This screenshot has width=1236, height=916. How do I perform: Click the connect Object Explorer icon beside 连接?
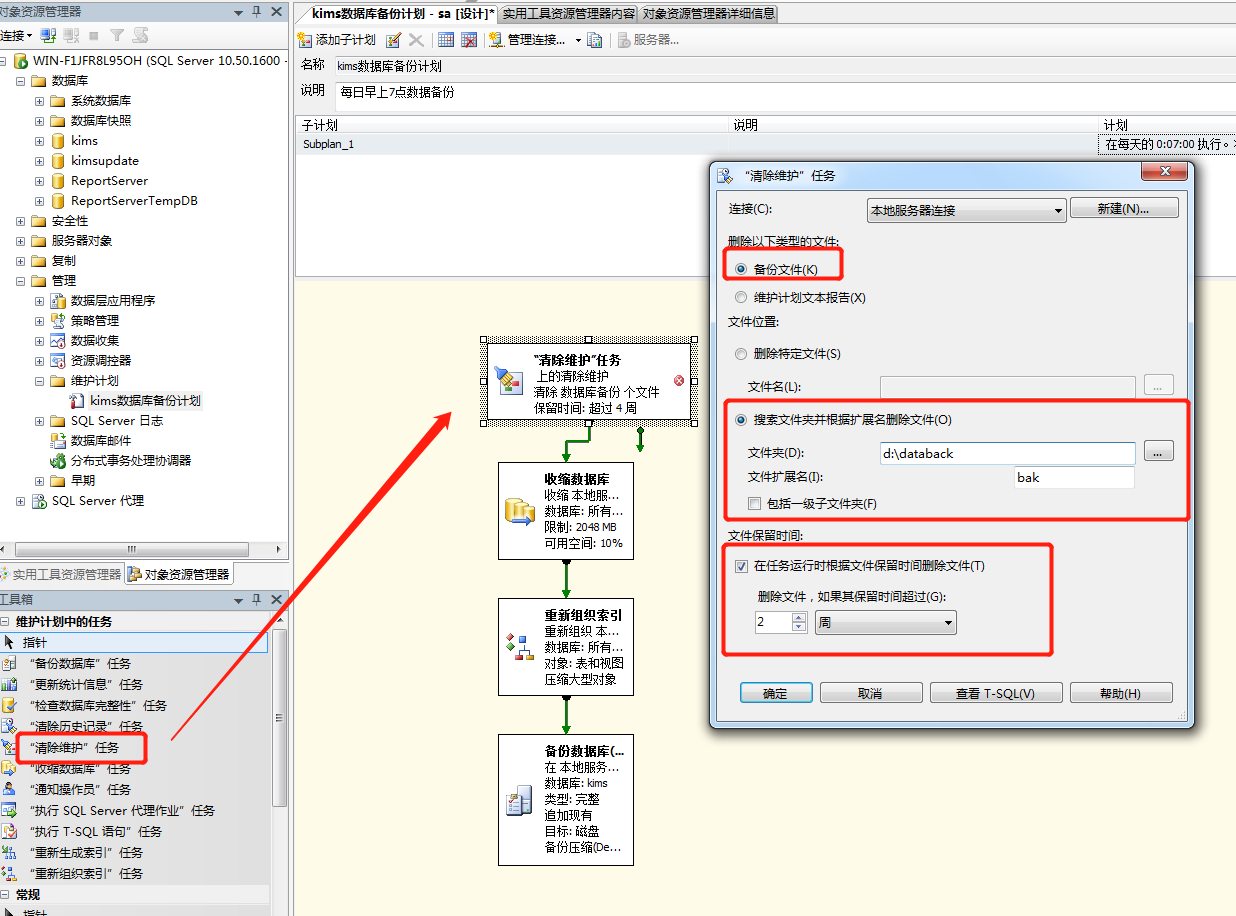pyautogui.click(x=48, y=35)
